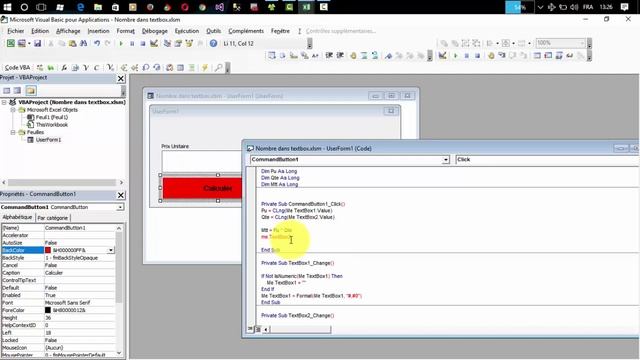This screenshot has width=640, height=360.
Task: Click Outdent icon in Edit toolbar
Action: point(340,56)
